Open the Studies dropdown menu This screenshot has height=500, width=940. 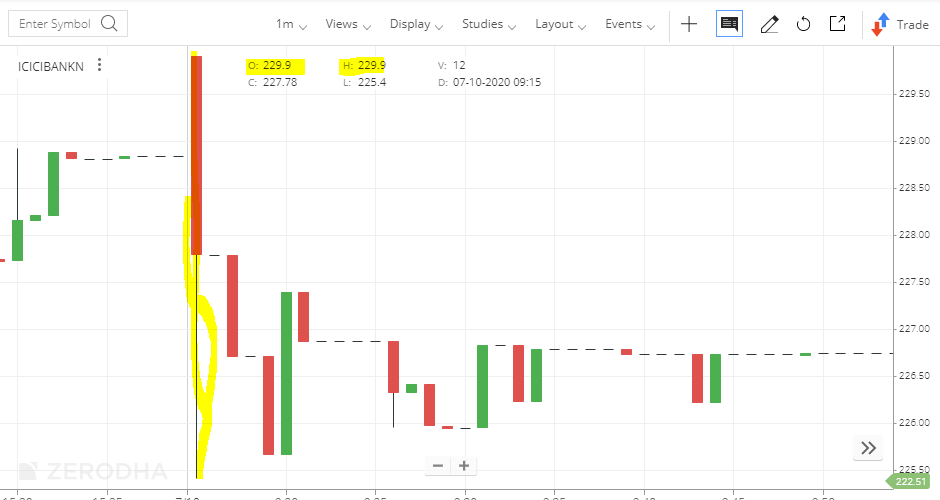[489, 24]
